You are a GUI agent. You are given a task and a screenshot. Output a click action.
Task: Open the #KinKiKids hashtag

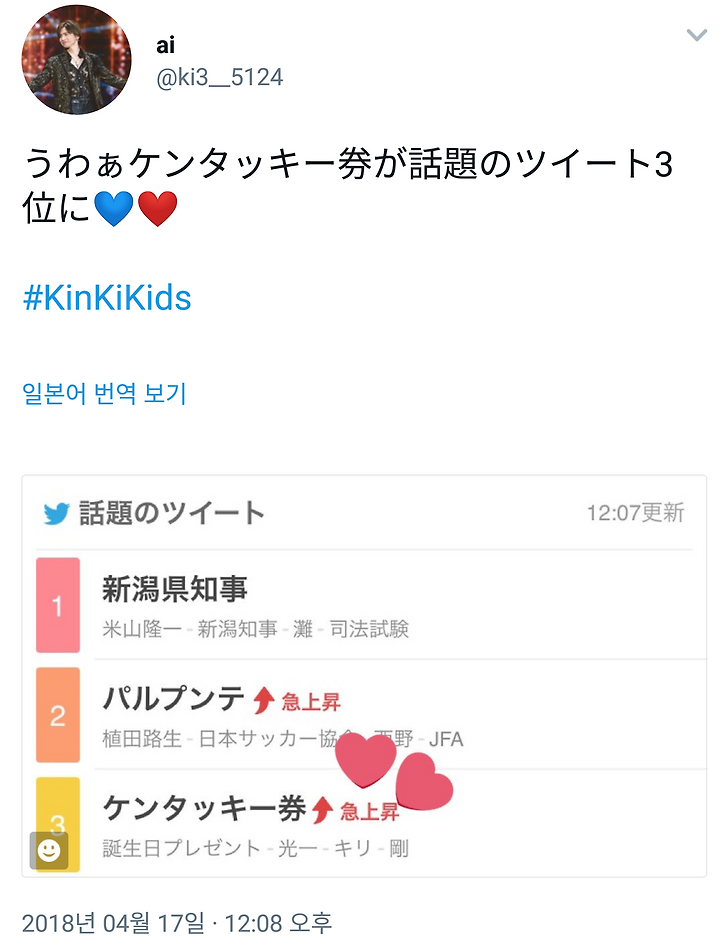107,298
